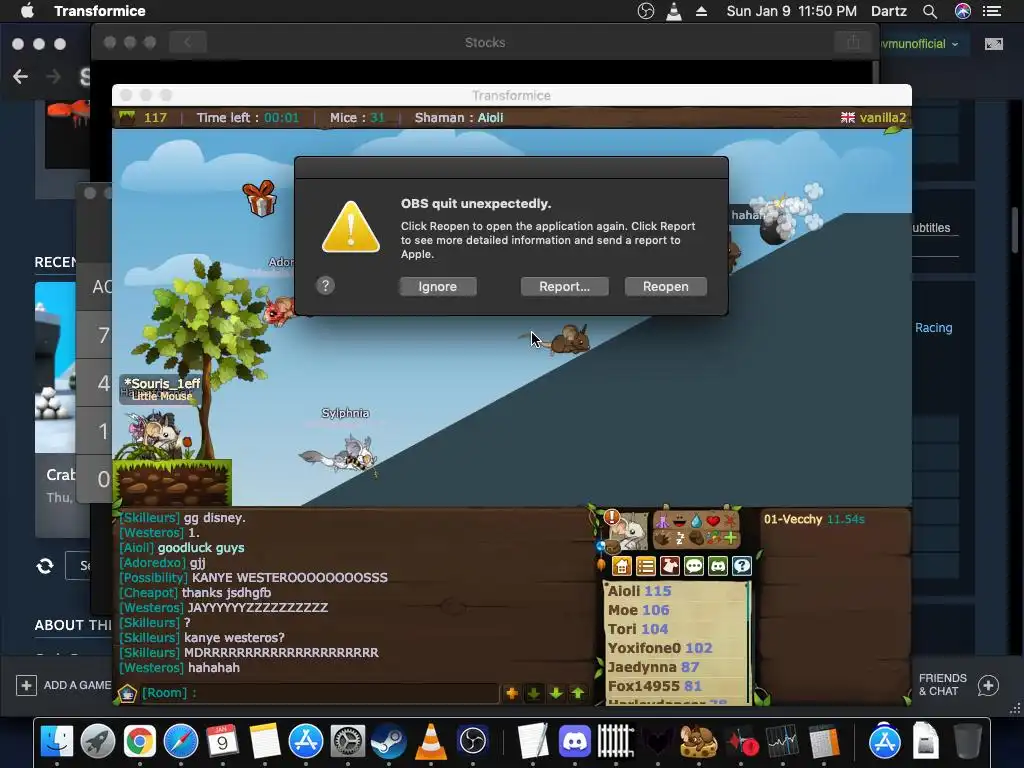
Task: Click the Steam refresh icon
Action: (44, 566)
